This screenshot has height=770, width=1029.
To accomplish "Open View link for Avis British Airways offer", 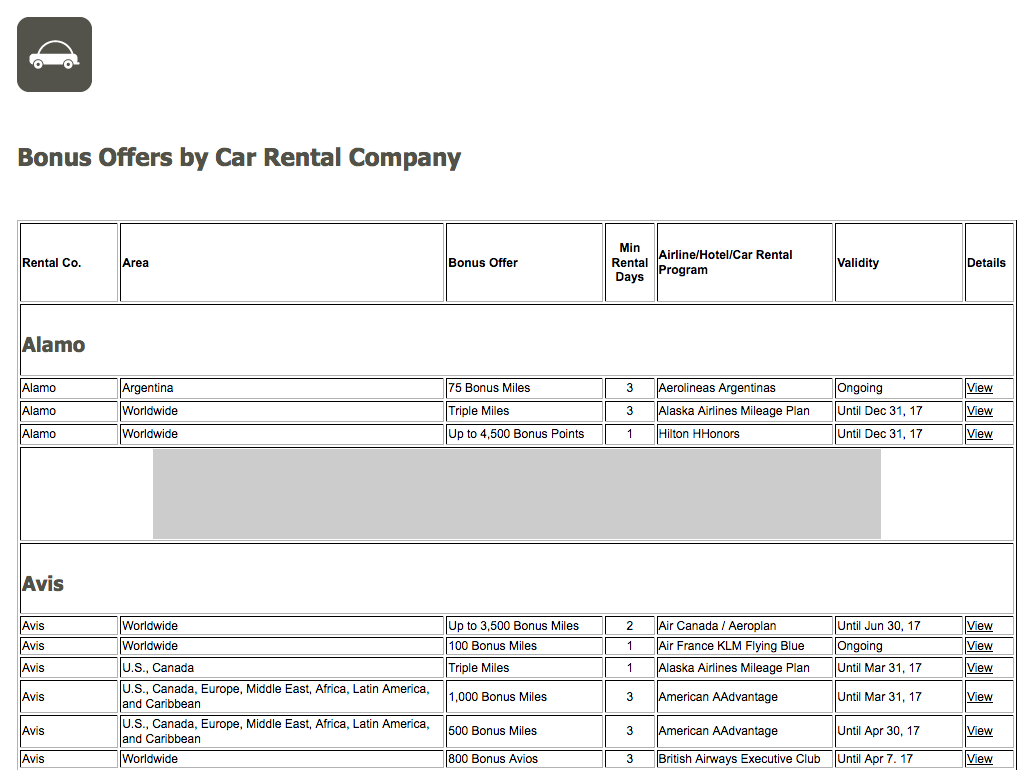I will point(979,759).
